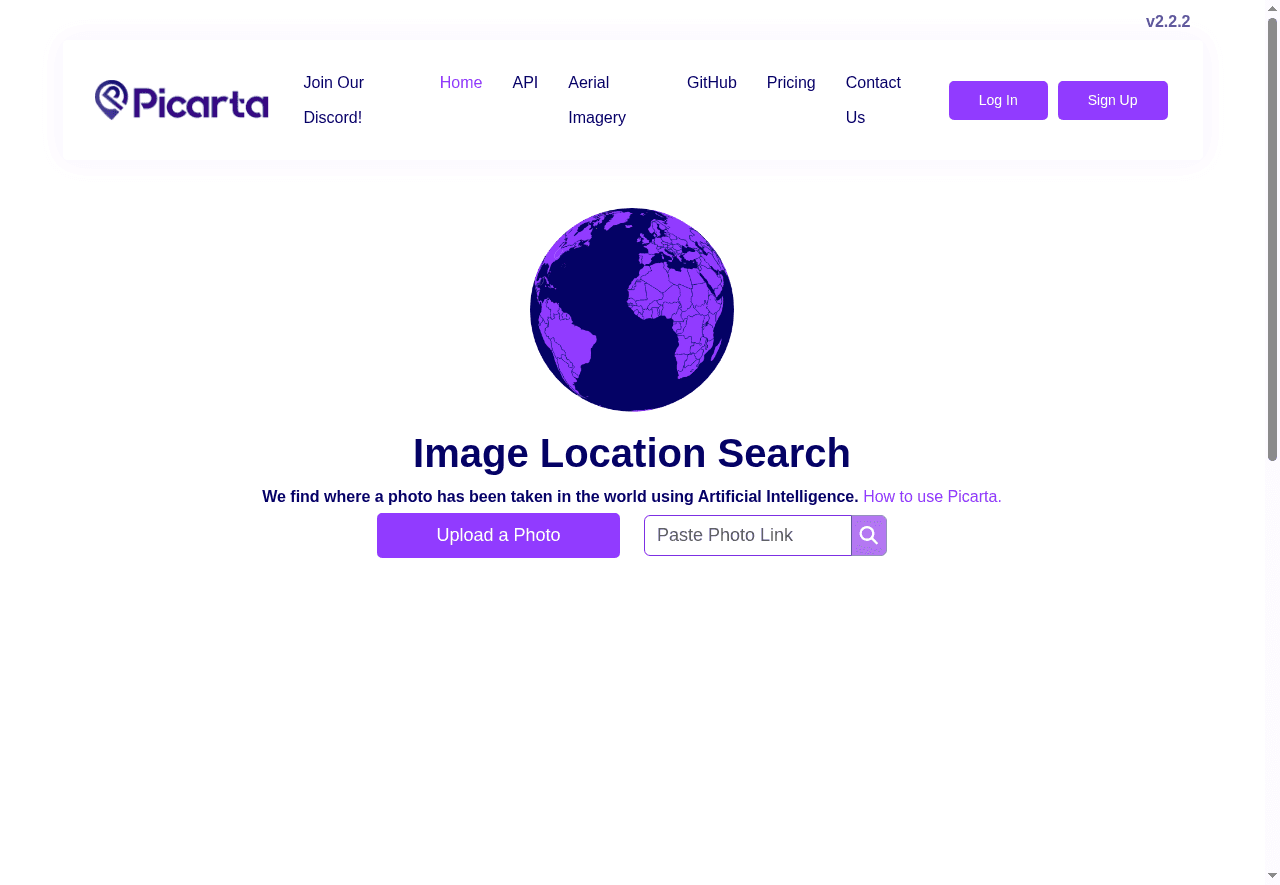The width and height of the screenshot is (1280, 885).
Task: View the Pricing page
Action: pos(791,83)
